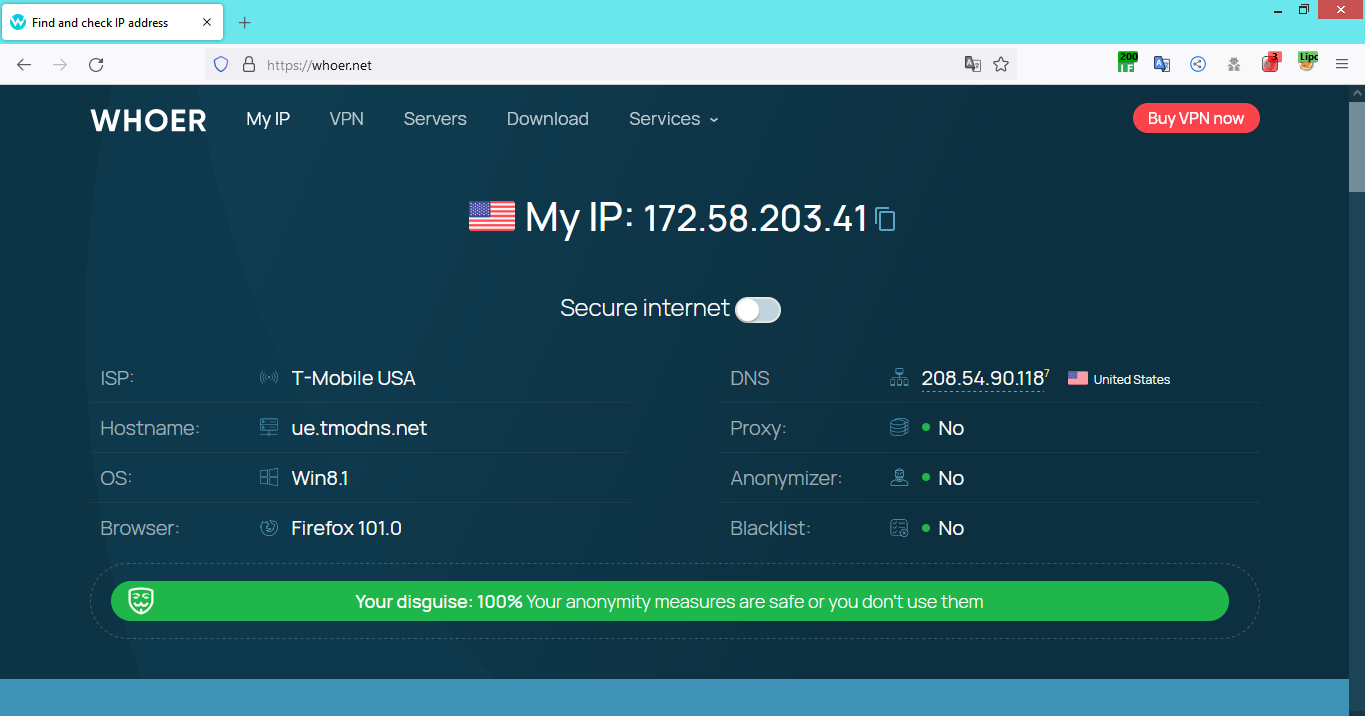1365x716 pixels.
Task: Click the 'Blacklist:' label
Action: 770,528
